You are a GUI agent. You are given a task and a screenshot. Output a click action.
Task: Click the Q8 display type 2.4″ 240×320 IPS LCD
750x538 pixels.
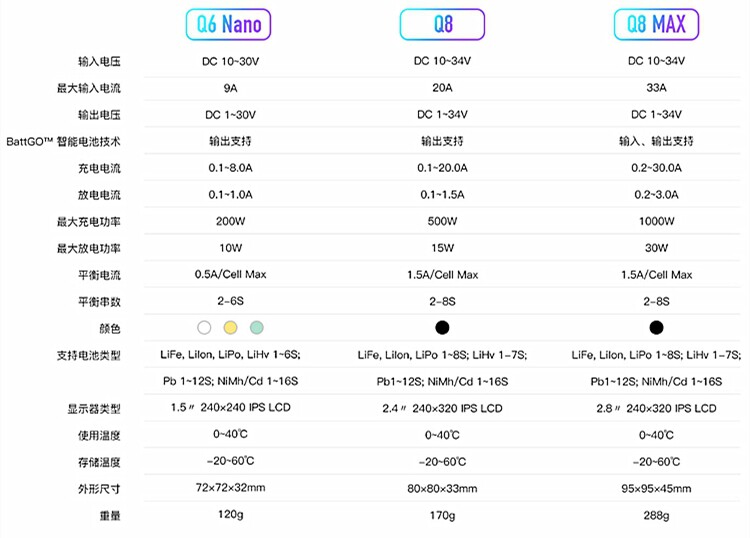[x=442, y=408]
